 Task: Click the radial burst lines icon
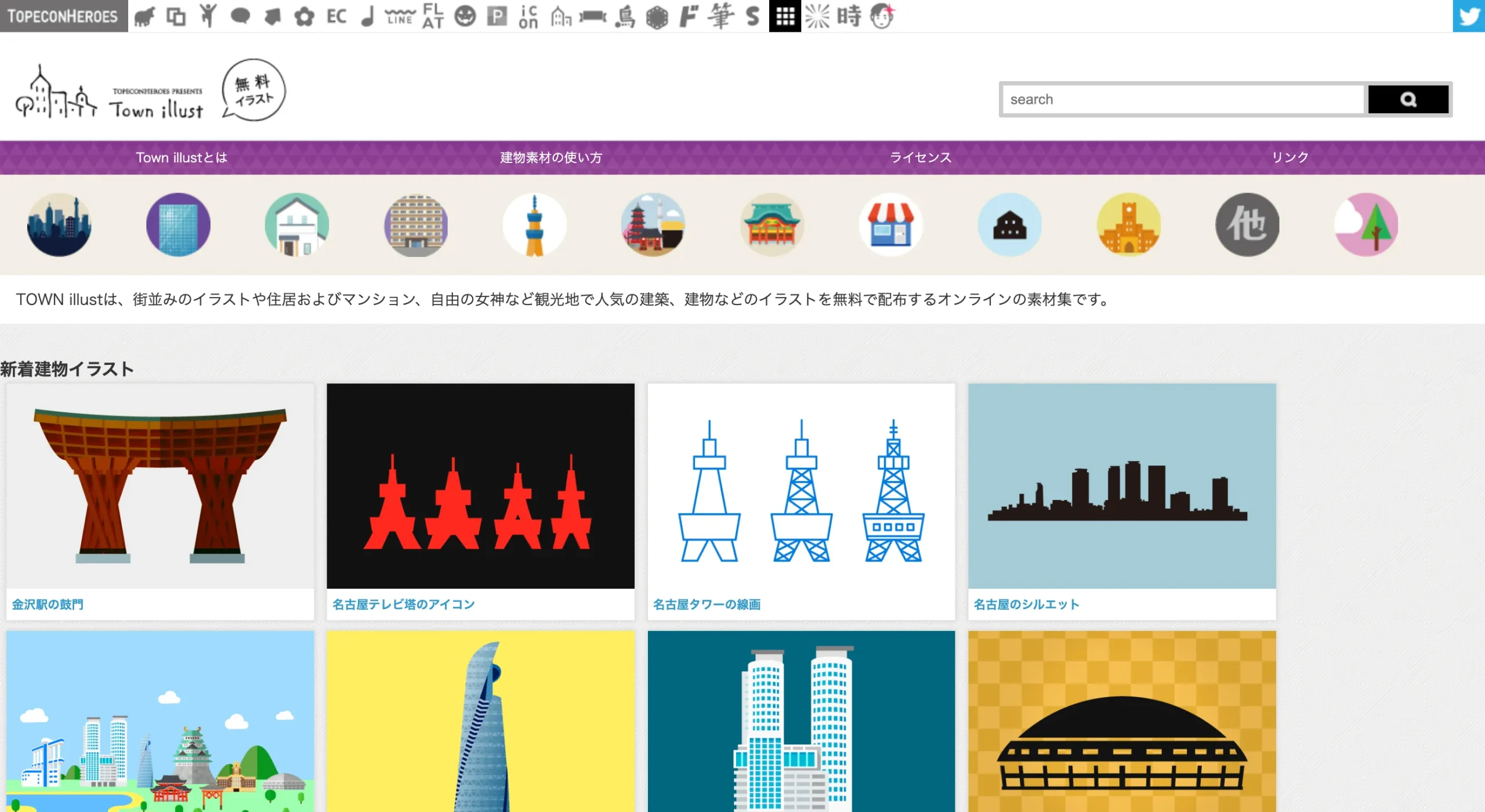[817, 16]
